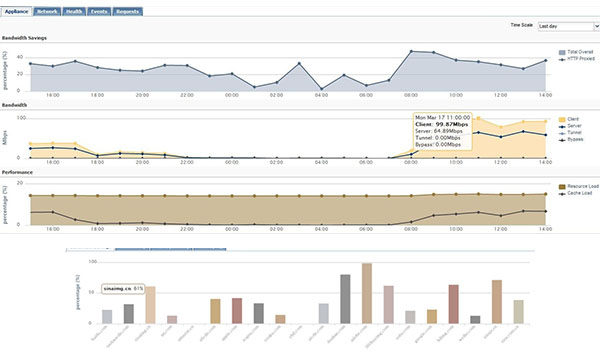Screen dimensions: 600x360
Task: Toggle the Client series legend swatch
Action: 562,120
